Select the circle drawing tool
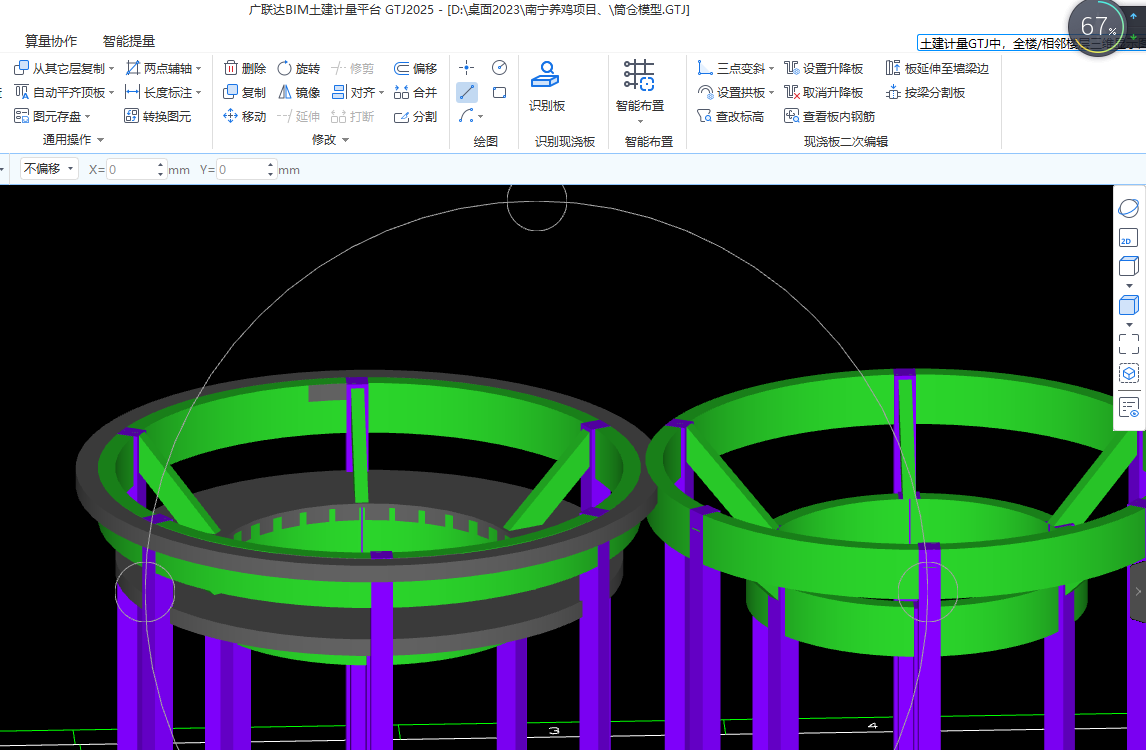This screenshot has width=1146, height=750. [499, 68]
